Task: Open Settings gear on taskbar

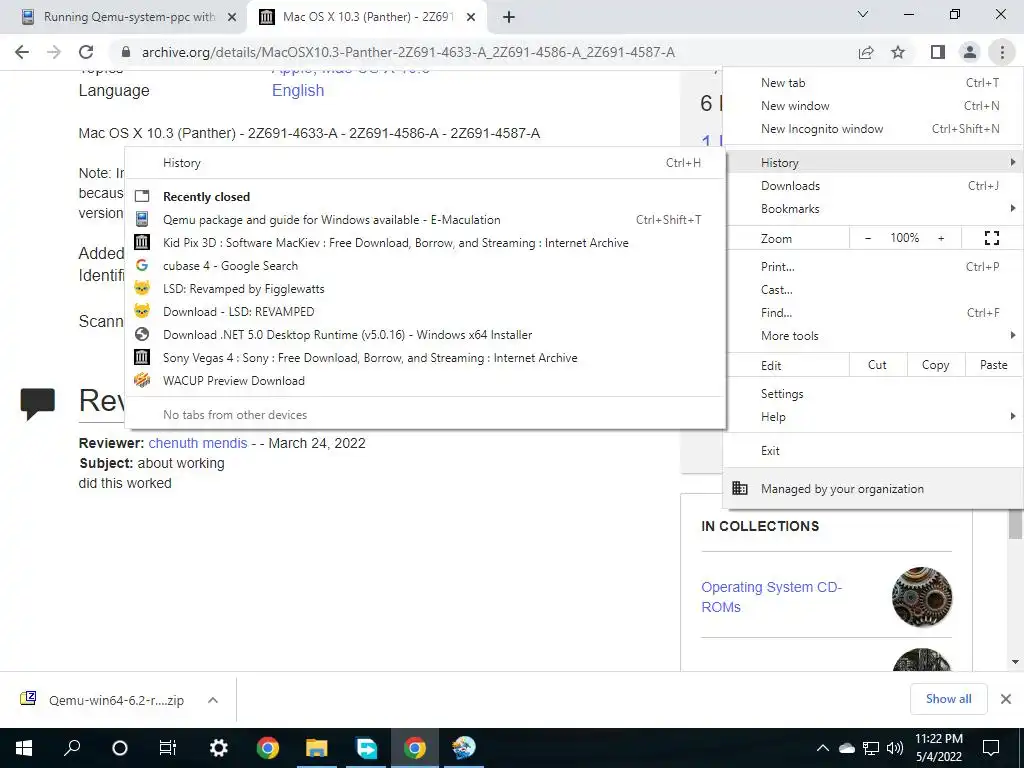Action: (x=218, y=748)
